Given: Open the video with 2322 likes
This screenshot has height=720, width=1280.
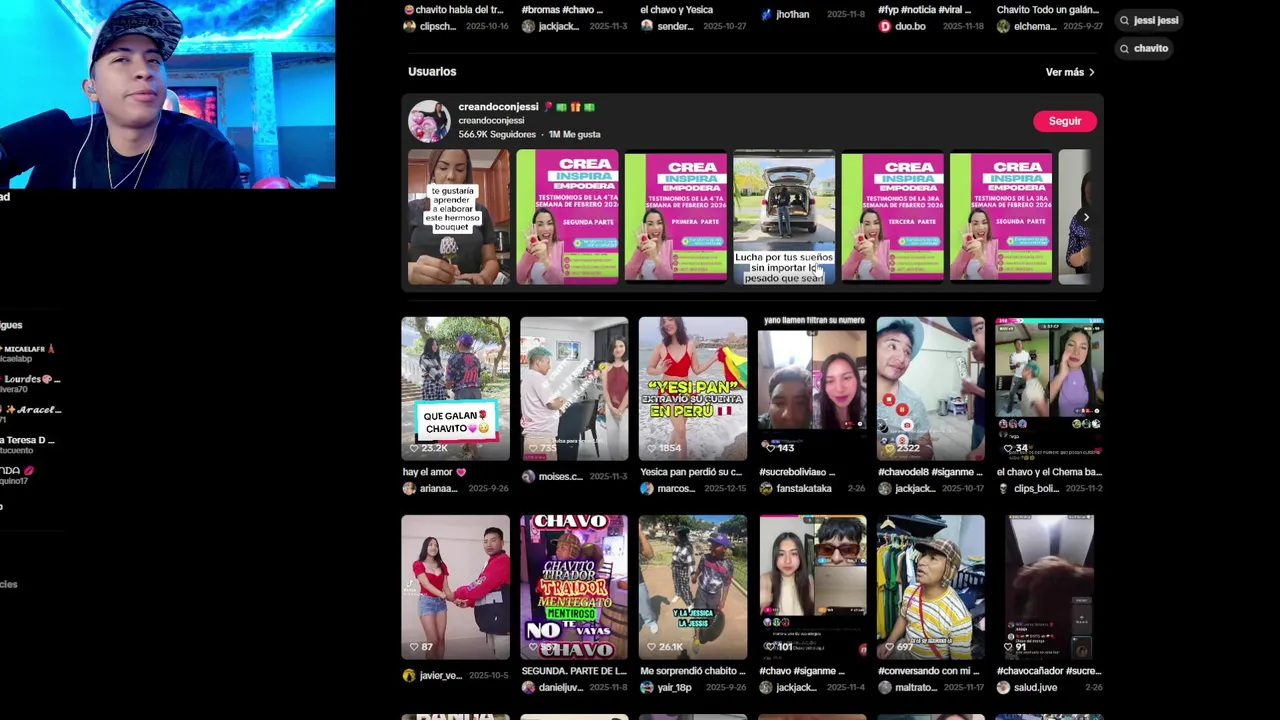Looking at the screenshot, I should pyautogui.click(x=930, y=389).
